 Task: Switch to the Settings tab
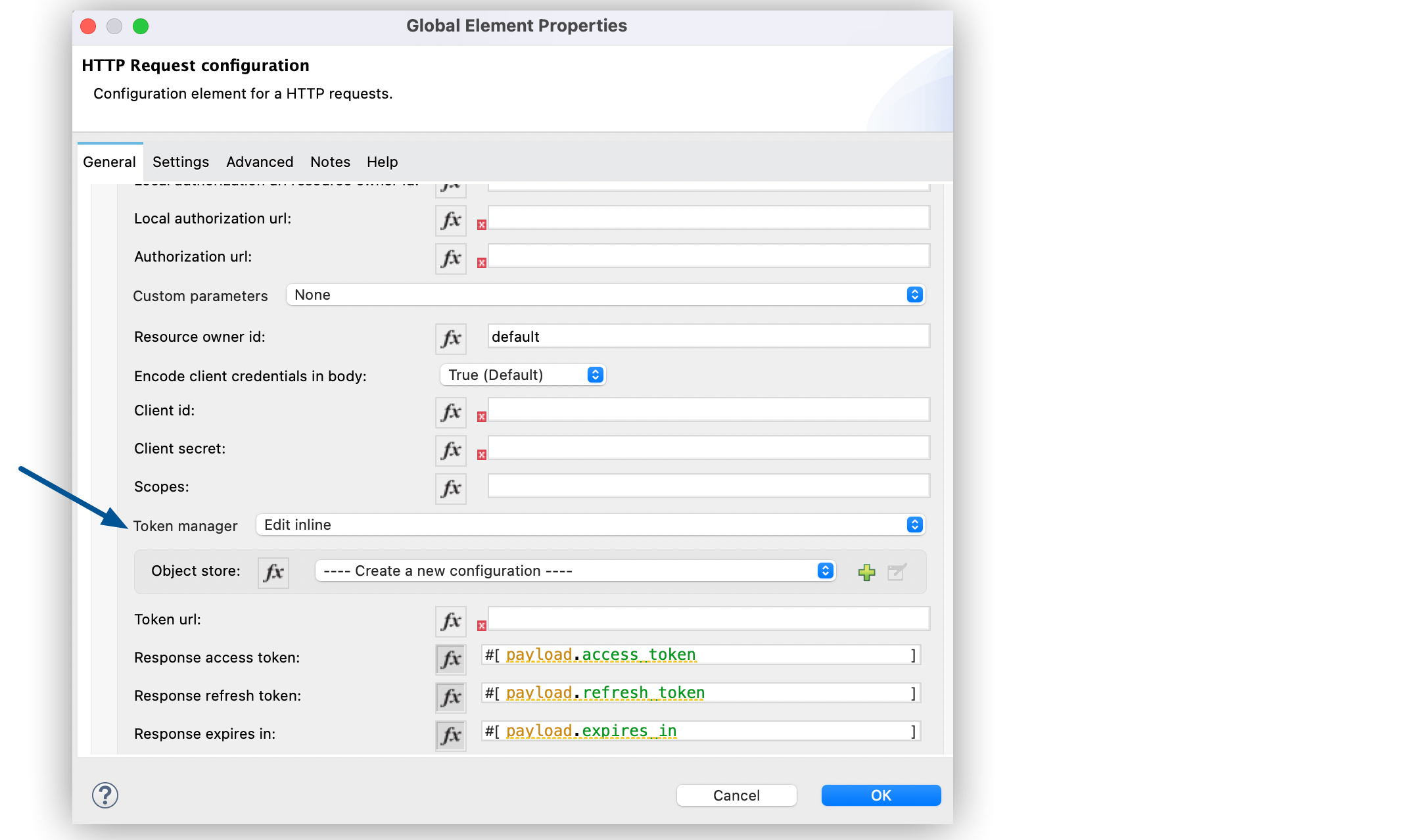pos(179,161)
